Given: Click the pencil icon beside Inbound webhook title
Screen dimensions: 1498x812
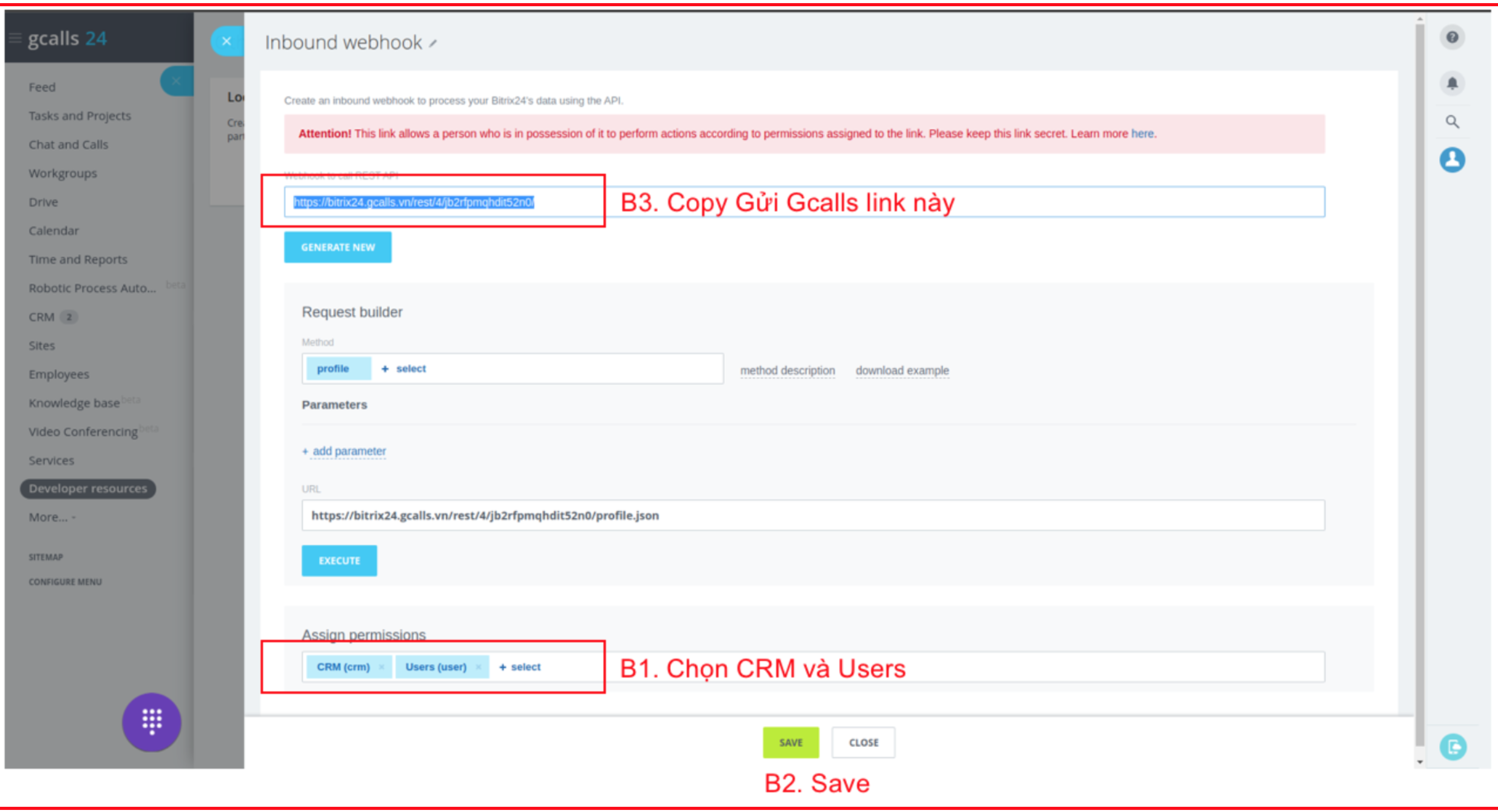Looking at the screenshot, I should [x=433, y=44].
